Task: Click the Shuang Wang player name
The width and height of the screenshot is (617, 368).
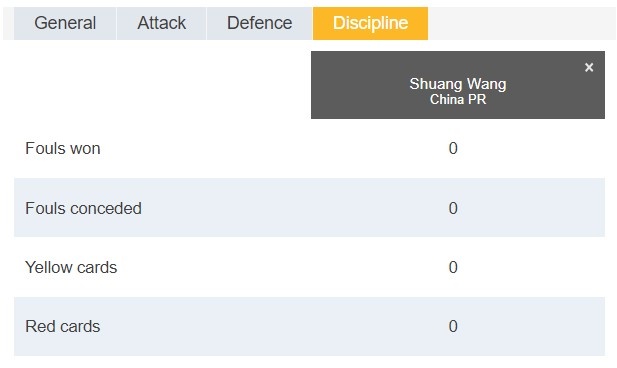Action: pyautogui.click(x=458, y=84)
